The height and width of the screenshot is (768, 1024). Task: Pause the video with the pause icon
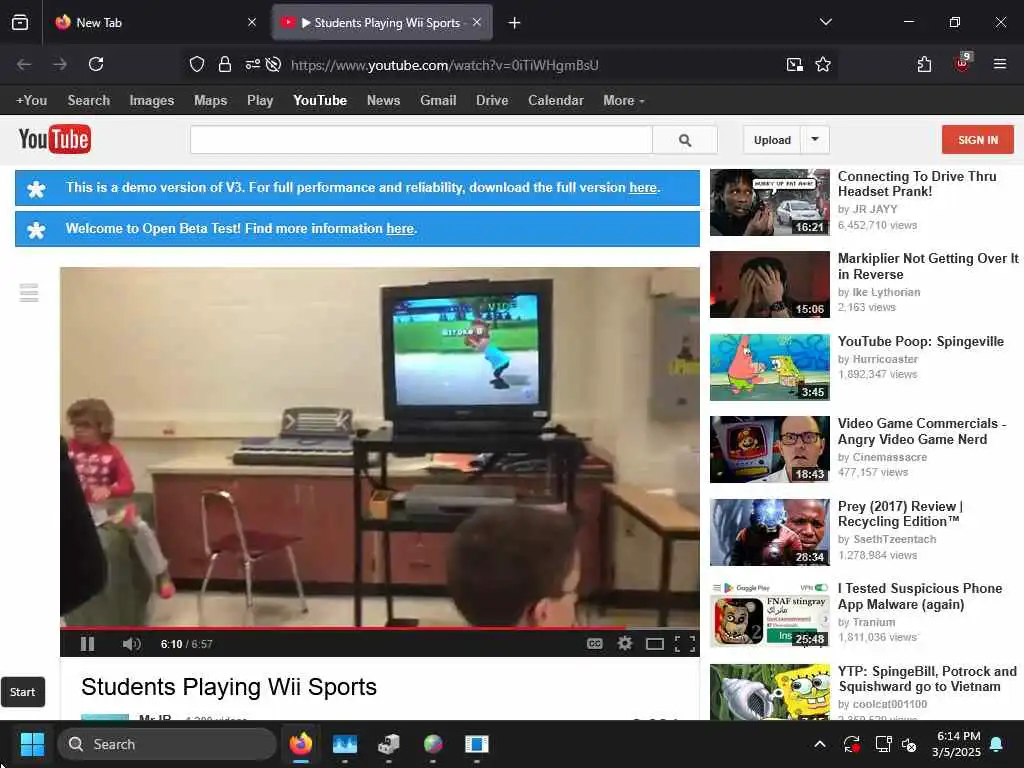point(88,644)
